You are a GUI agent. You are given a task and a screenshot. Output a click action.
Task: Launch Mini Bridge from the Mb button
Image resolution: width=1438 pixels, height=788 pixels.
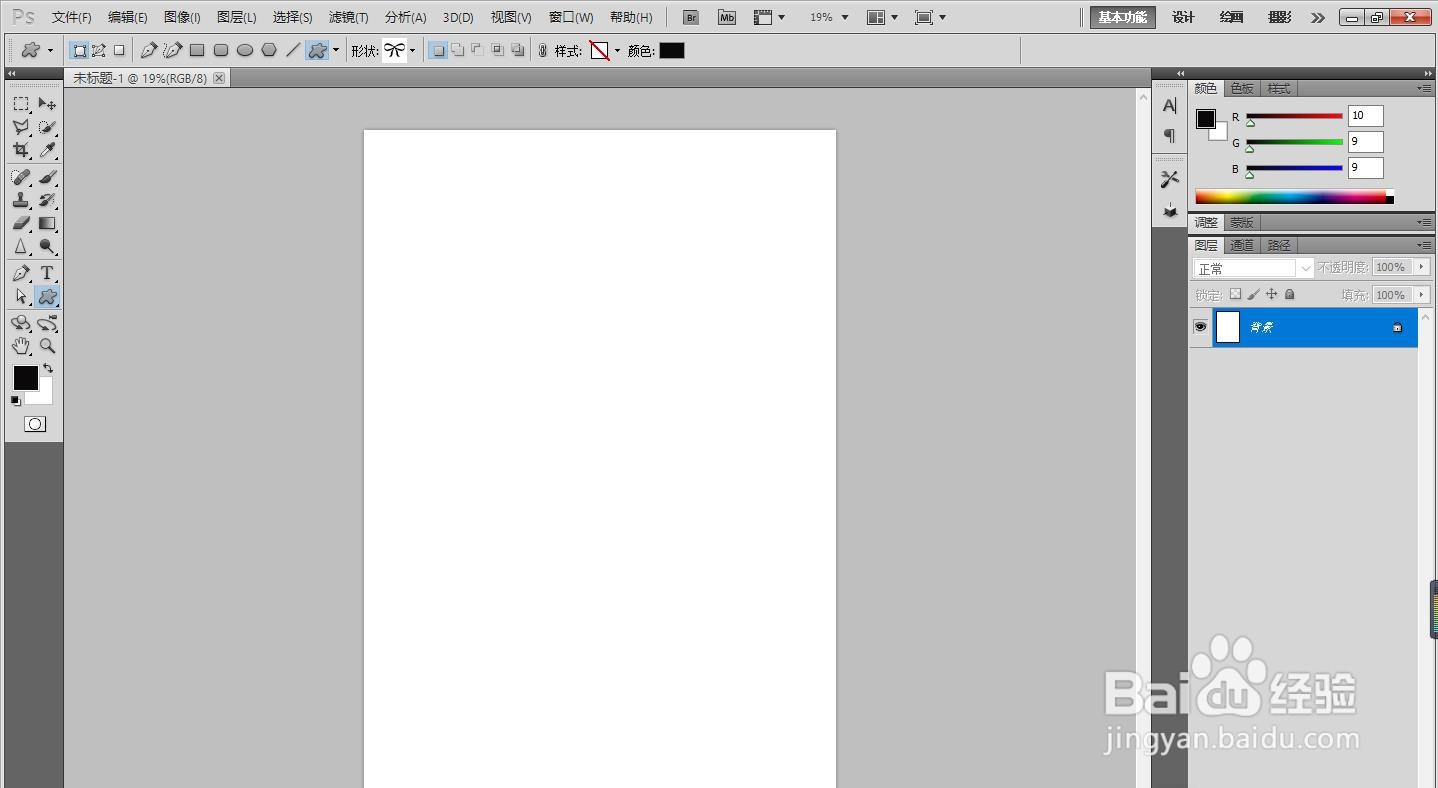click(727, 17)
